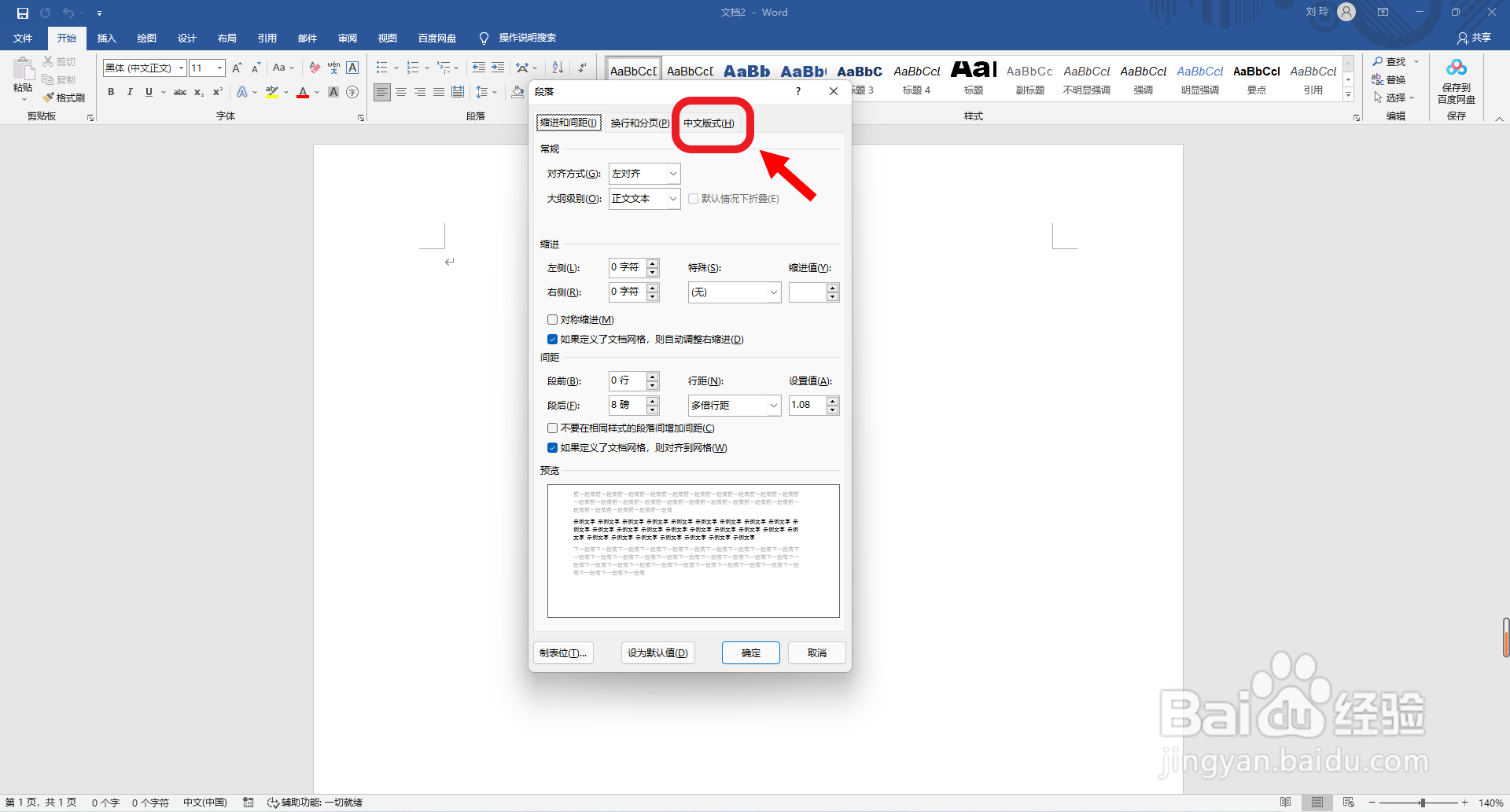Apply character shading icon

pos(333,93)
